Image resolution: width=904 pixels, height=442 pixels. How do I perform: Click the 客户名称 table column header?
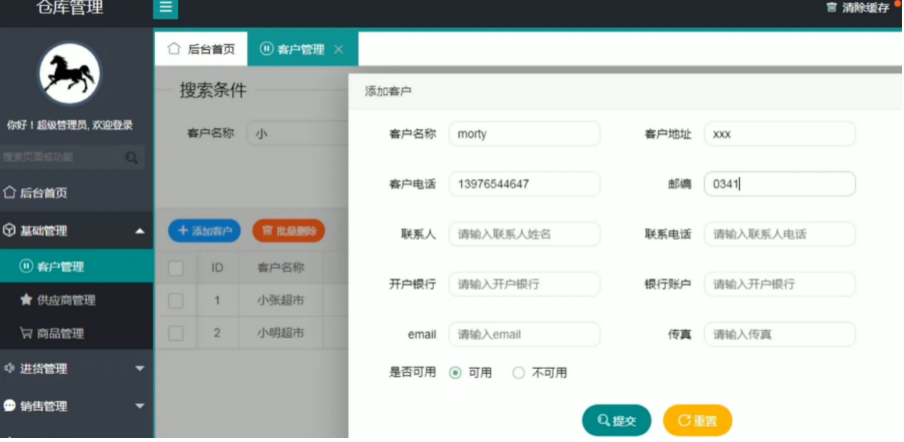[x=281, y=267]
